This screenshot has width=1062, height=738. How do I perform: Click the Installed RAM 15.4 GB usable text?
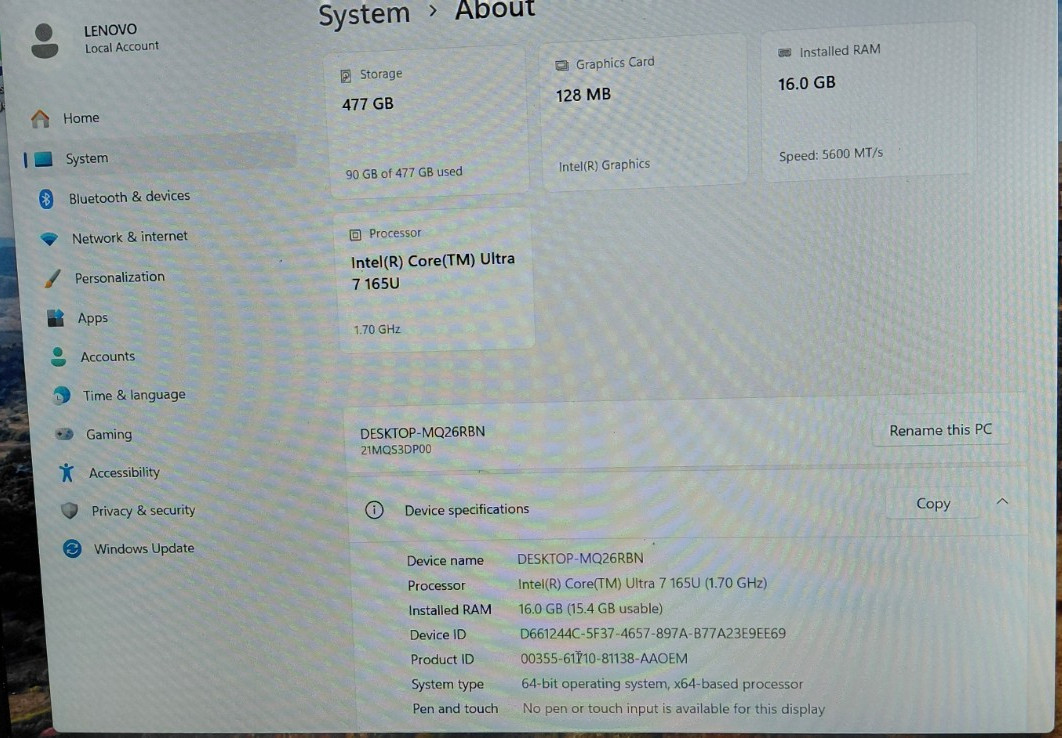point(590,609)
